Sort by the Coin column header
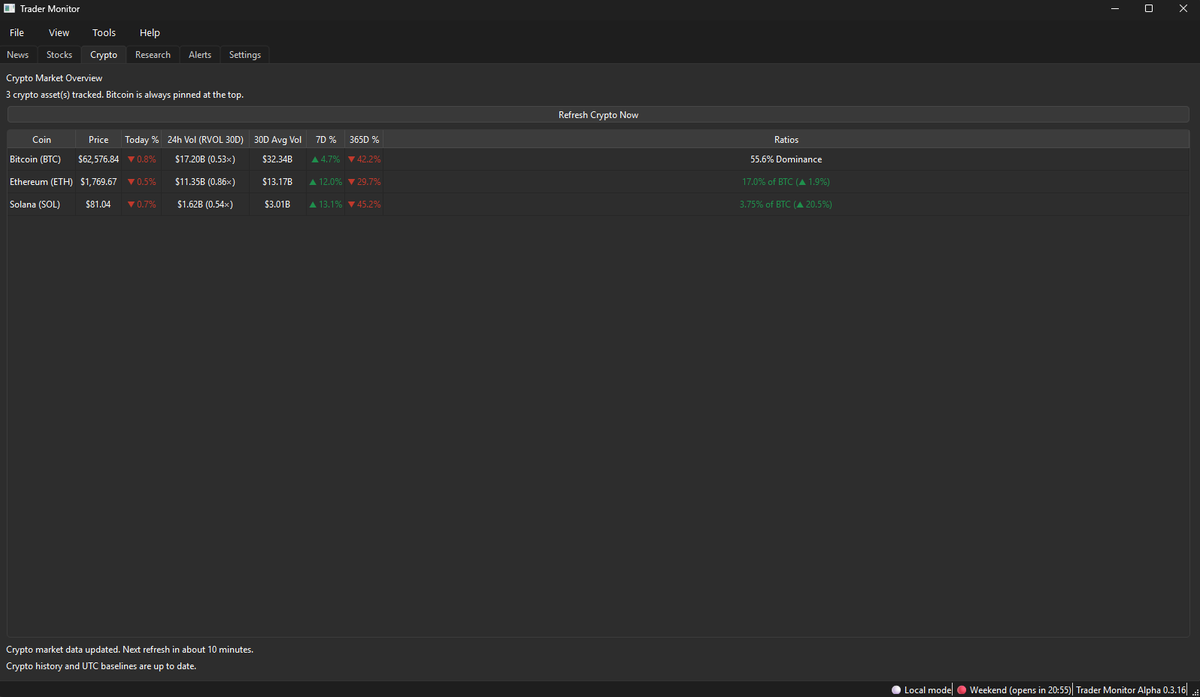Screen dimensions: 1200x697 pos(41,140)
